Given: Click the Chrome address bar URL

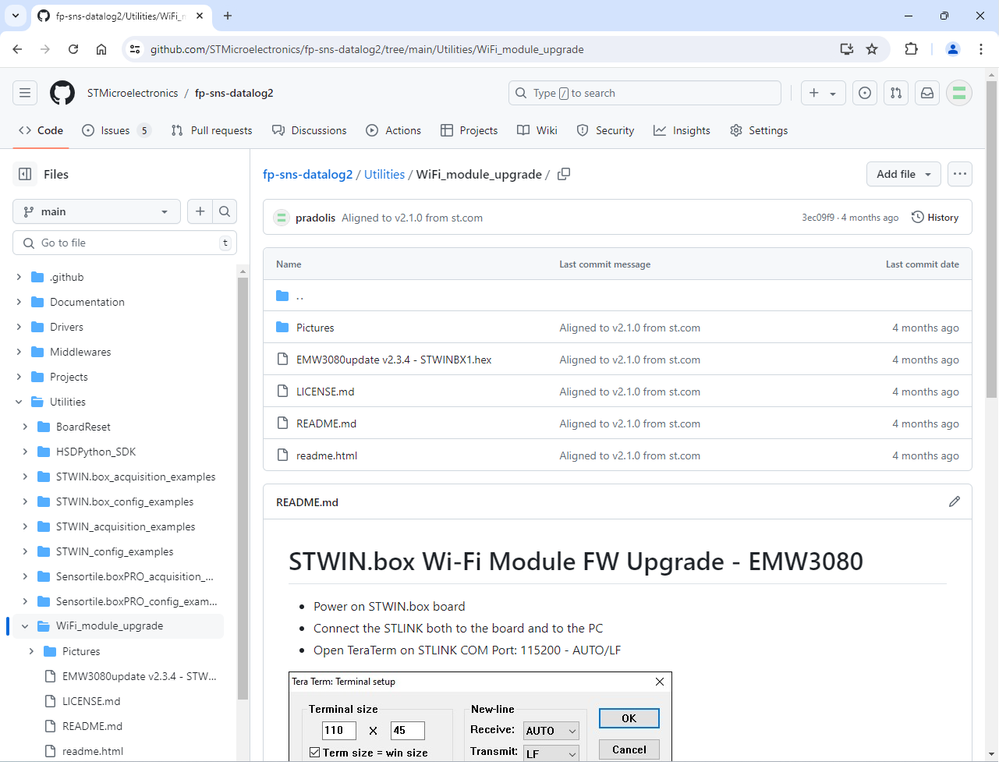Looking at the screenshot, I should [367, 49].
